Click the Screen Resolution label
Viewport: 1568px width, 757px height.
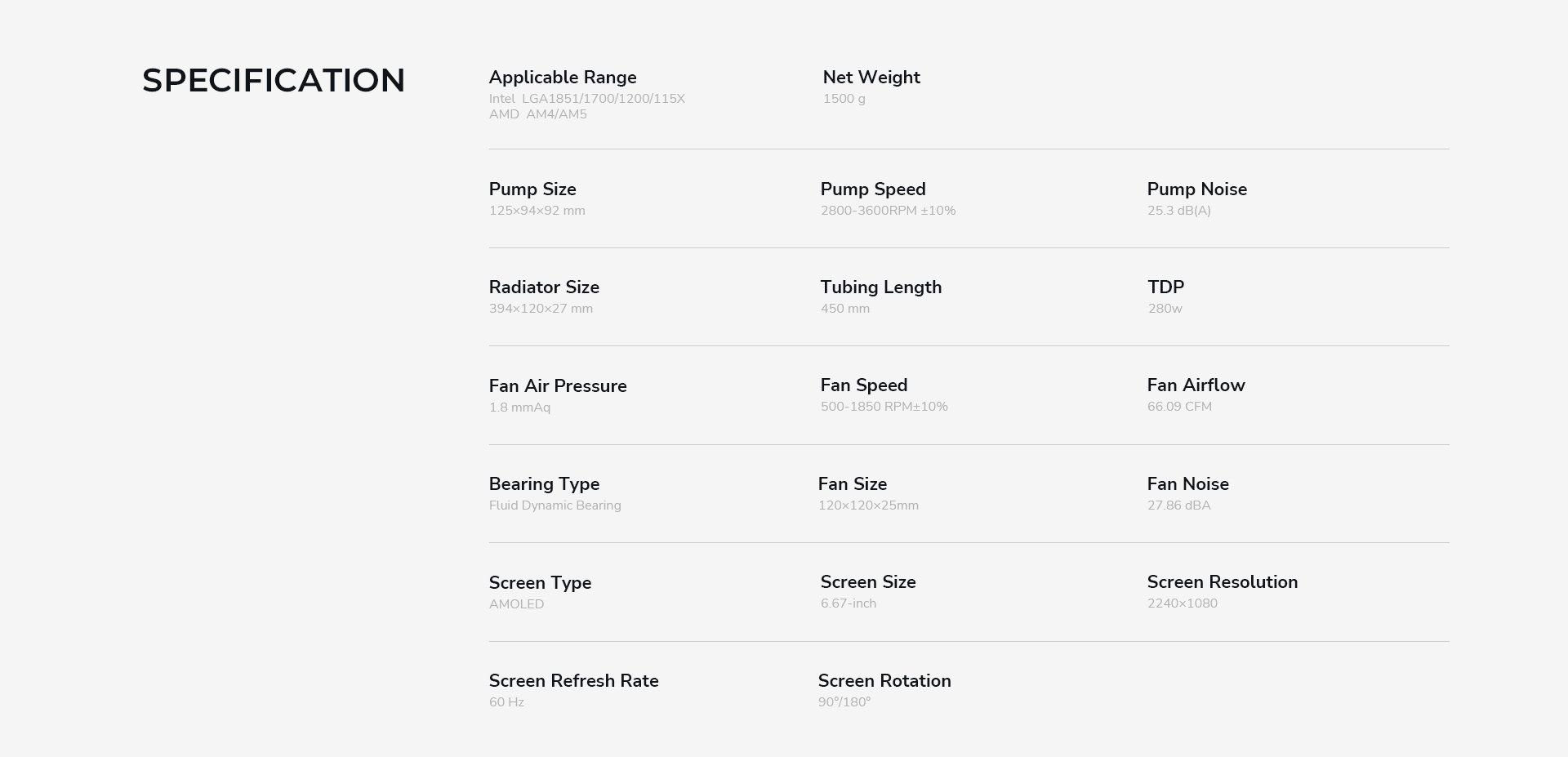[x=1222, y=582]
